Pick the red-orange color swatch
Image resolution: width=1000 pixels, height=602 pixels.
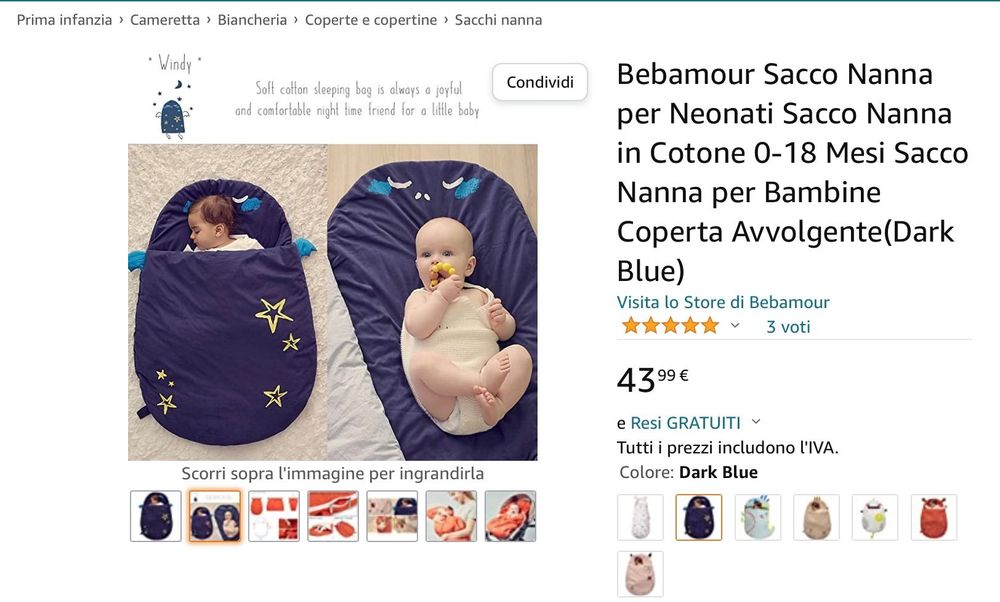[934, 517]
